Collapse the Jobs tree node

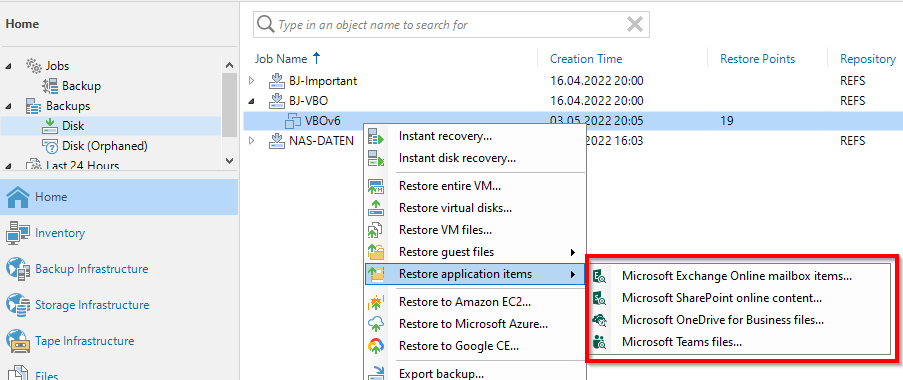(8, 66)
